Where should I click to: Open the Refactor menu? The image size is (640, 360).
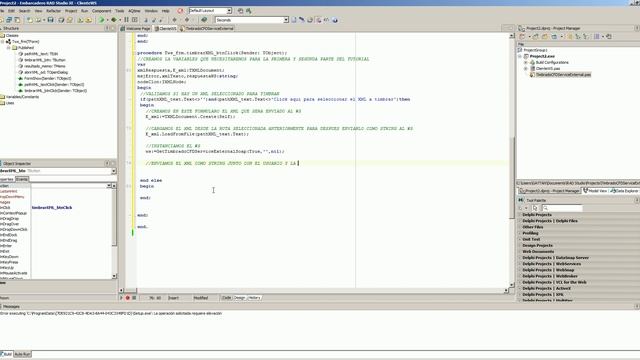[53, 11]
